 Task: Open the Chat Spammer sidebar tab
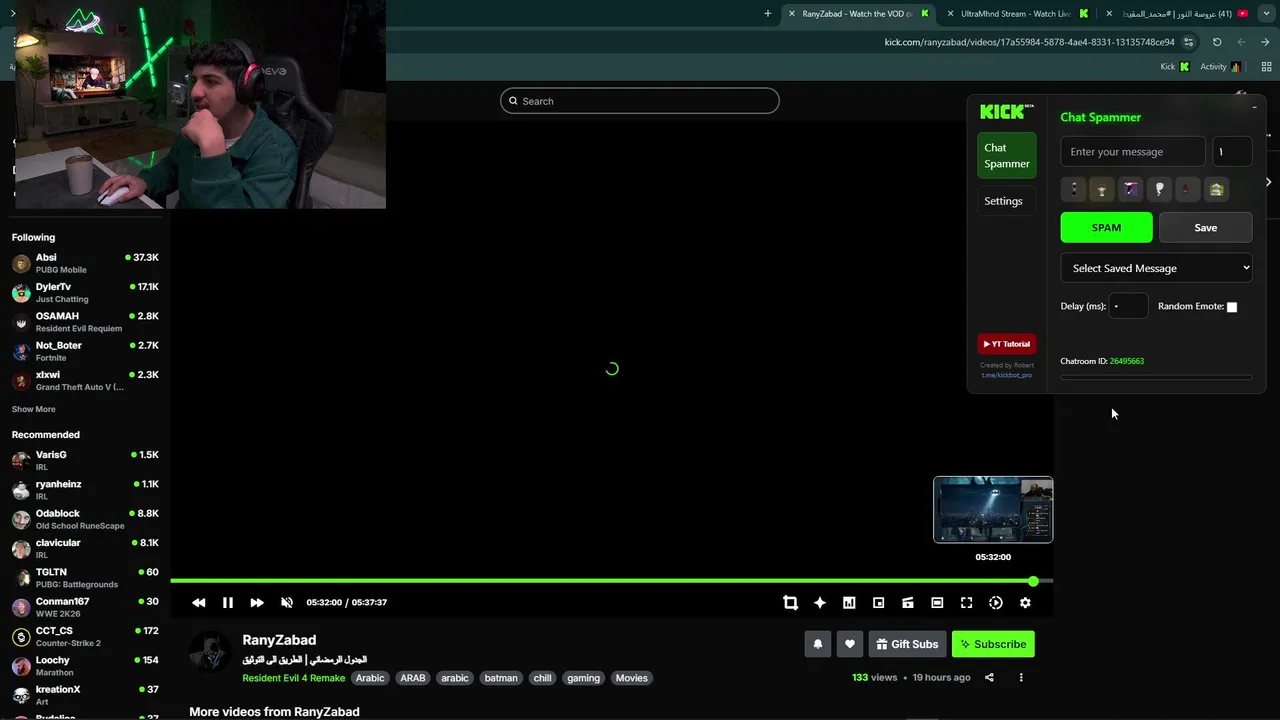(1007, 156)
